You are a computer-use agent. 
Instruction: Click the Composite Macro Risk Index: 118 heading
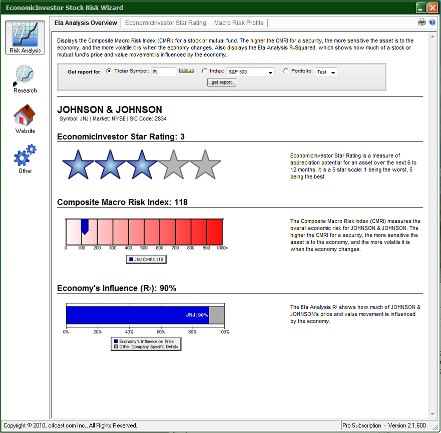point(122,202)
